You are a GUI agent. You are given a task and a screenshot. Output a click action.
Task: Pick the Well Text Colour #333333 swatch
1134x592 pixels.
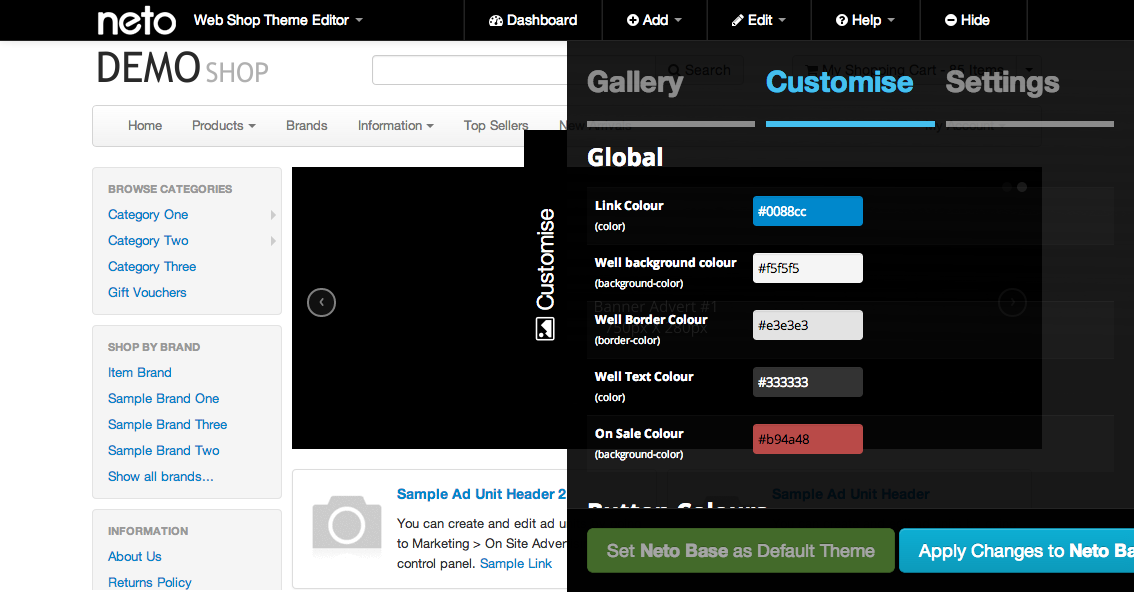click(808, 382)
